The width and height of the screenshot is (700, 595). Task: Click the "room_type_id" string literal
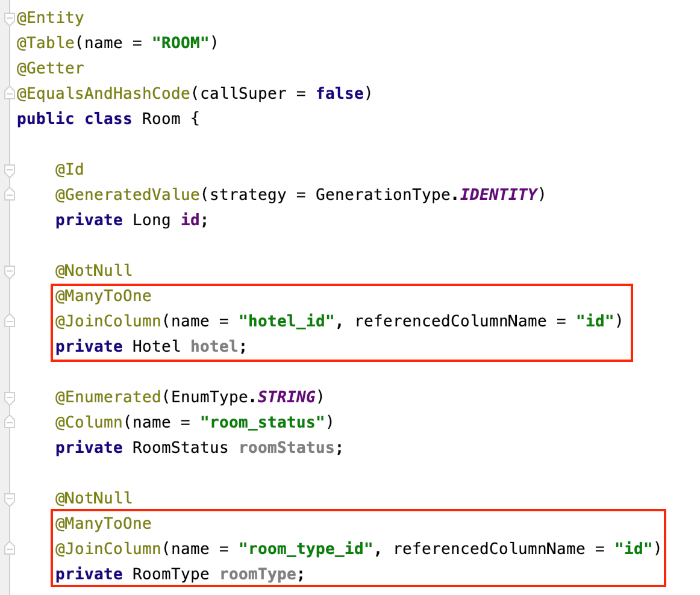click(306, 549)
